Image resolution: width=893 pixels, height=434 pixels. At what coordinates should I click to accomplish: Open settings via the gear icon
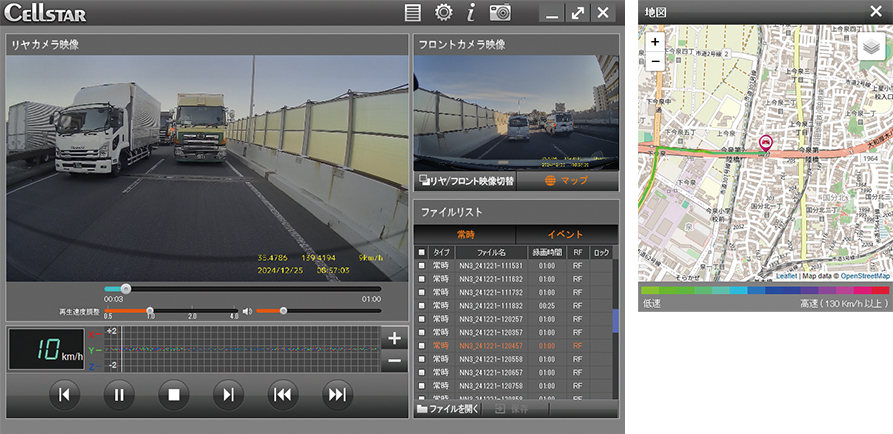443,13
